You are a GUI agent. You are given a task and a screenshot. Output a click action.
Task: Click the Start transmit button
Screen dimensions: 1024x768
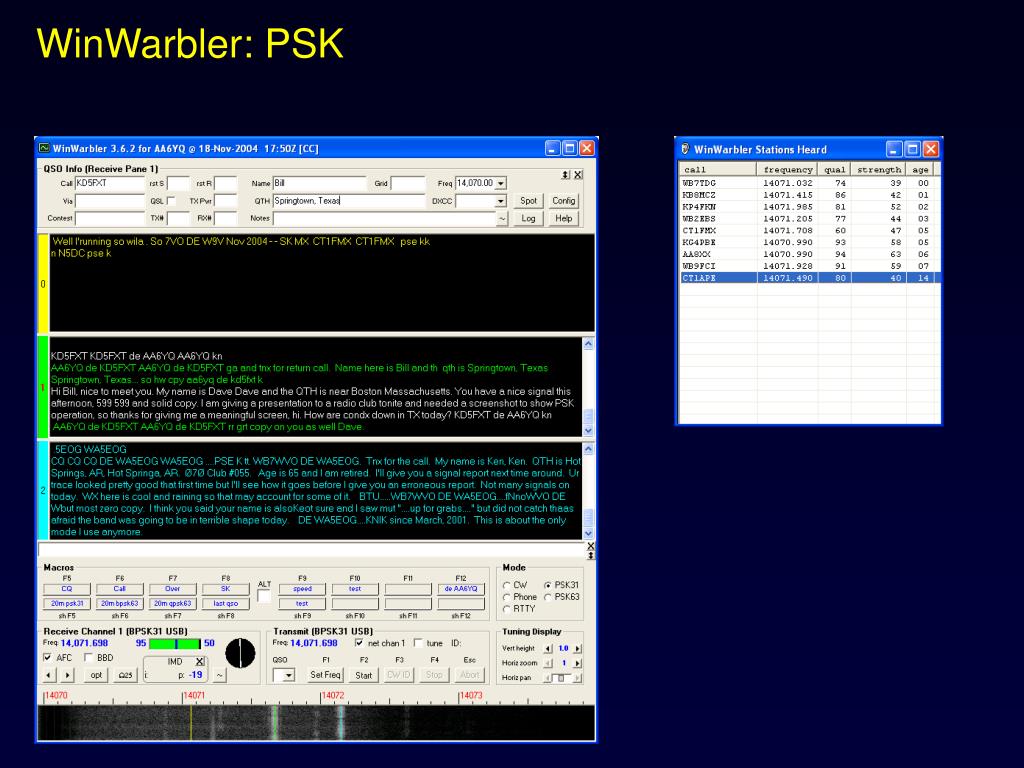[x=364, y=675]
